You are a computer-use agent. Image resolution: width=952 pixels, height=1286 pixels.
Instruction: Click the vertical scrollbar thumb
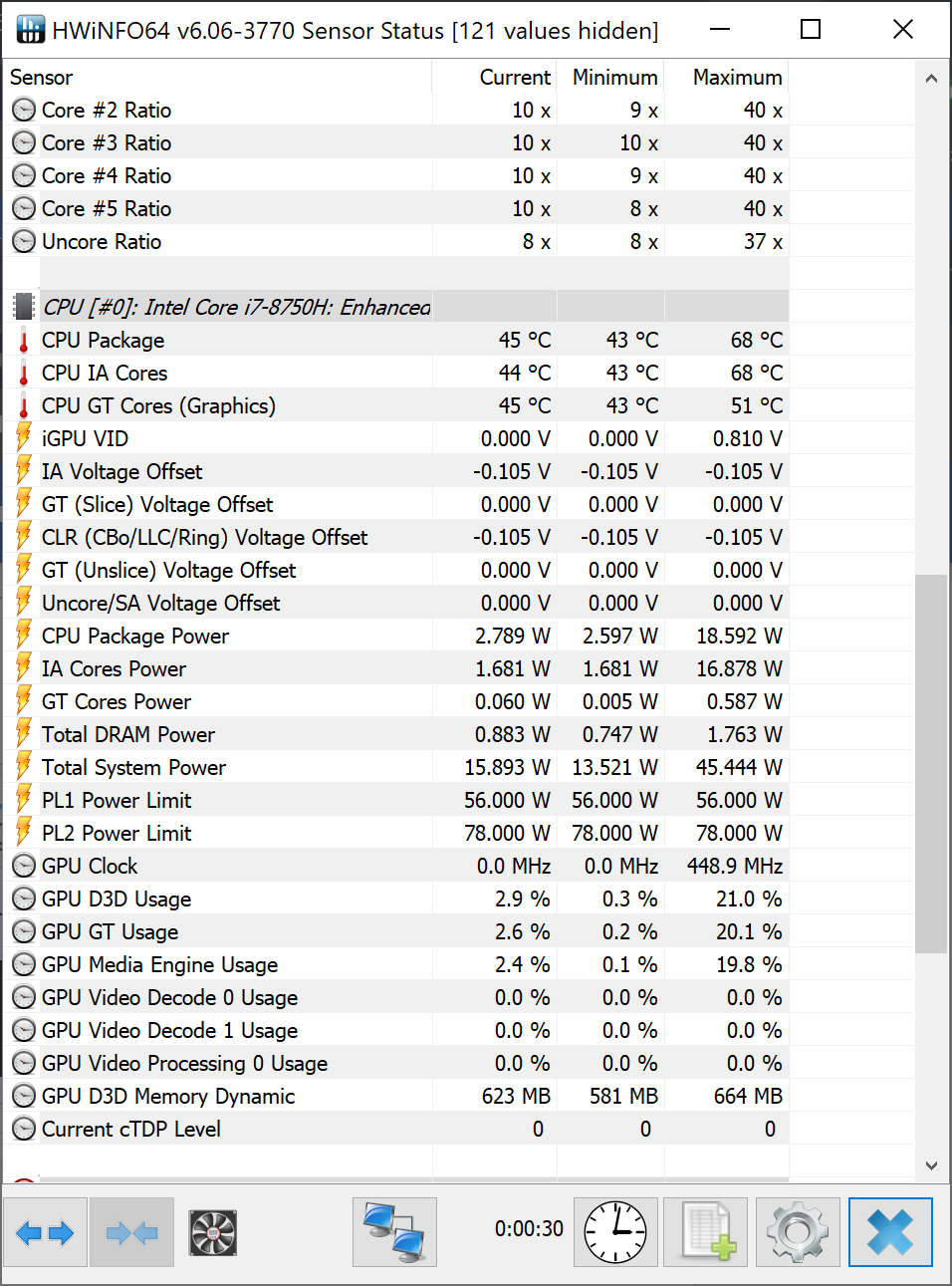pyautogui.click(x=931, y=763)
